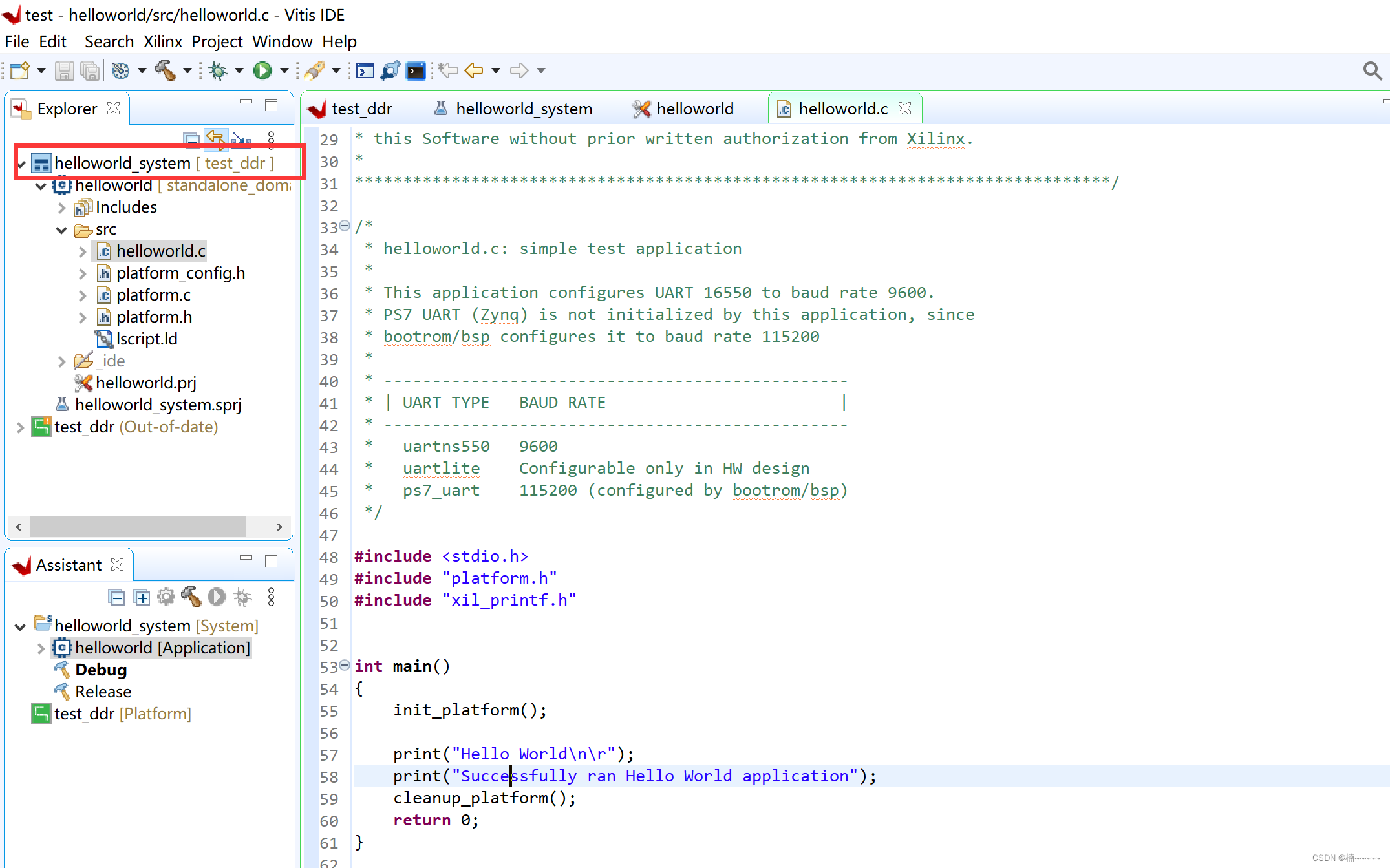Toggle Link with Editor in Explorer

[215, 139]
